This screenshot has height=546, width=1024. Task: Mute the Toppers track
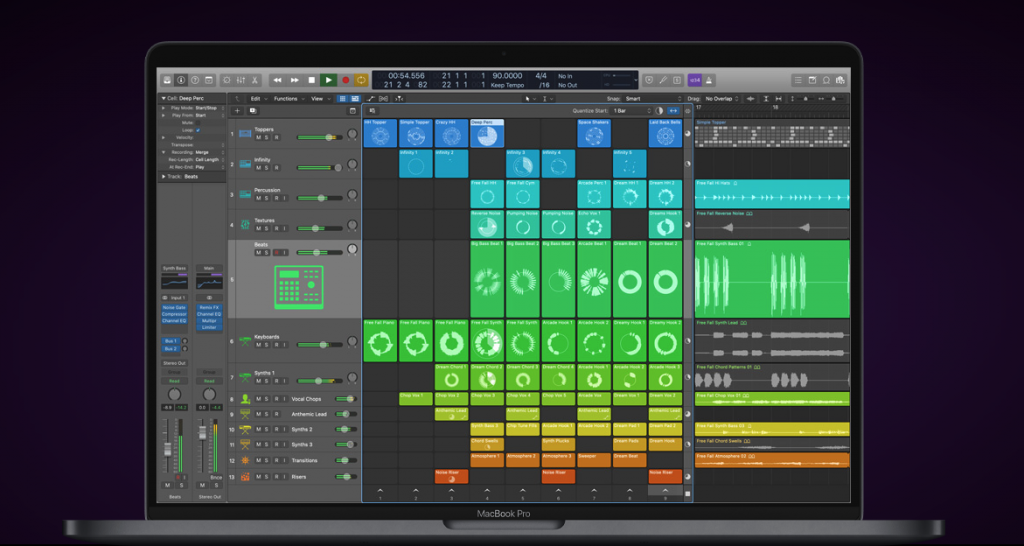[258, 137]
